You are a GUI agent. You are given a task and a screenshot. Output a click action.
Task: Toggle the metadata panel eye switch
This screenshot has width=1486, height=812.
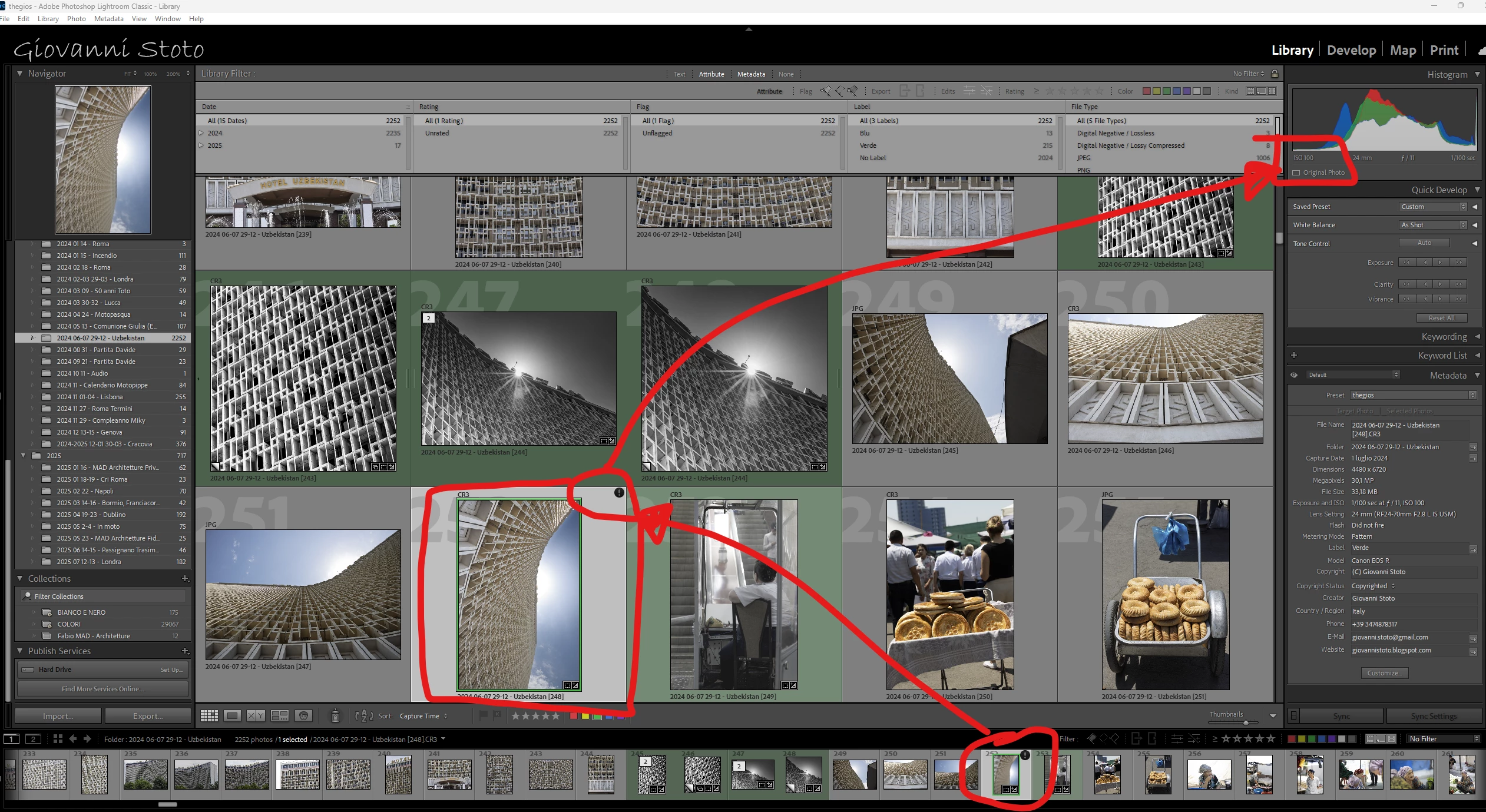[1294, 375]
